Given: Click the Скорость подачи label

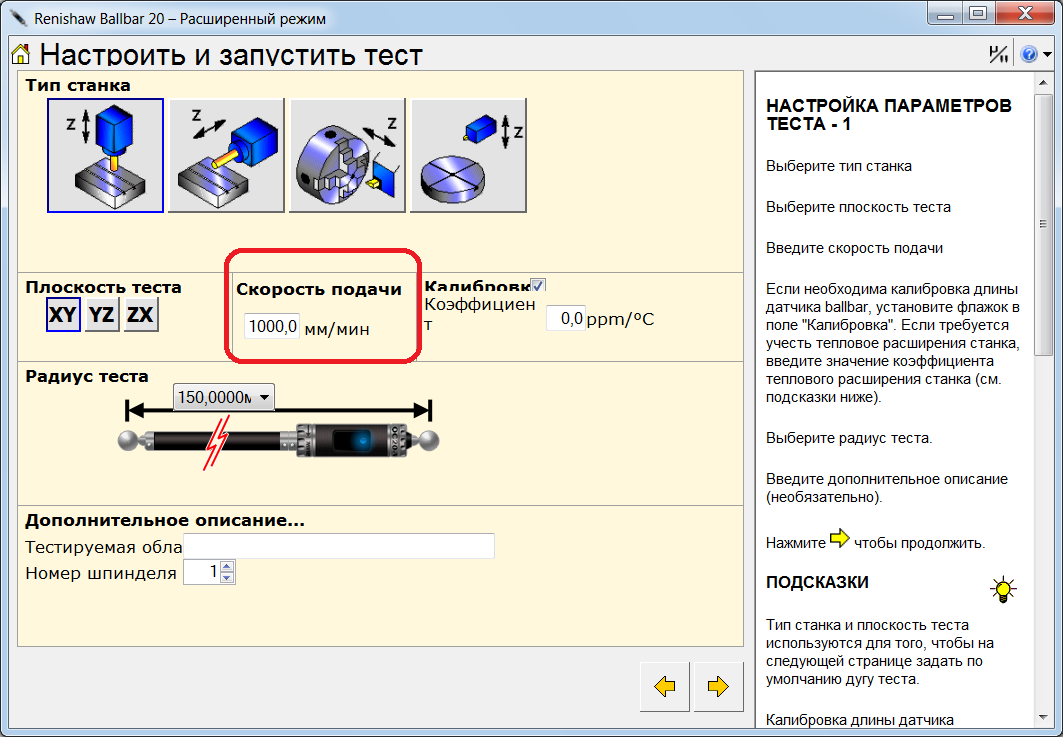Looking at the screenshot, I should 319,289.
